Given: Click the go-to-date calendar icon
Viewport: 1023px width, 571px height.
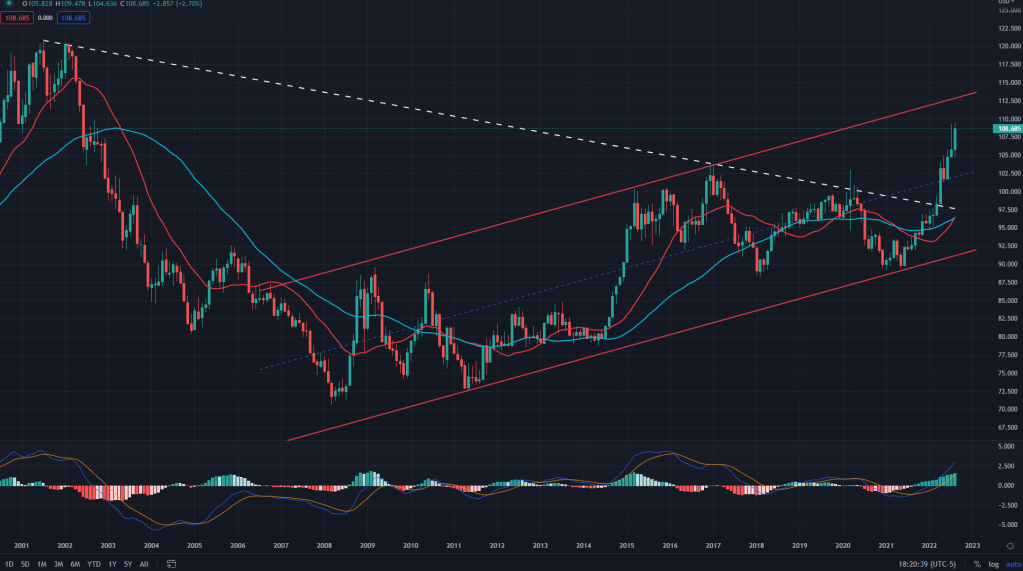Looking at the screenshot, I should pos(172,564).
